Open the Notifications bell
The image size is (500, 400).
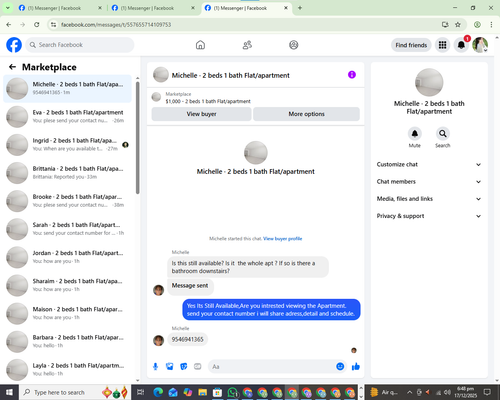(x=461, y=45)
